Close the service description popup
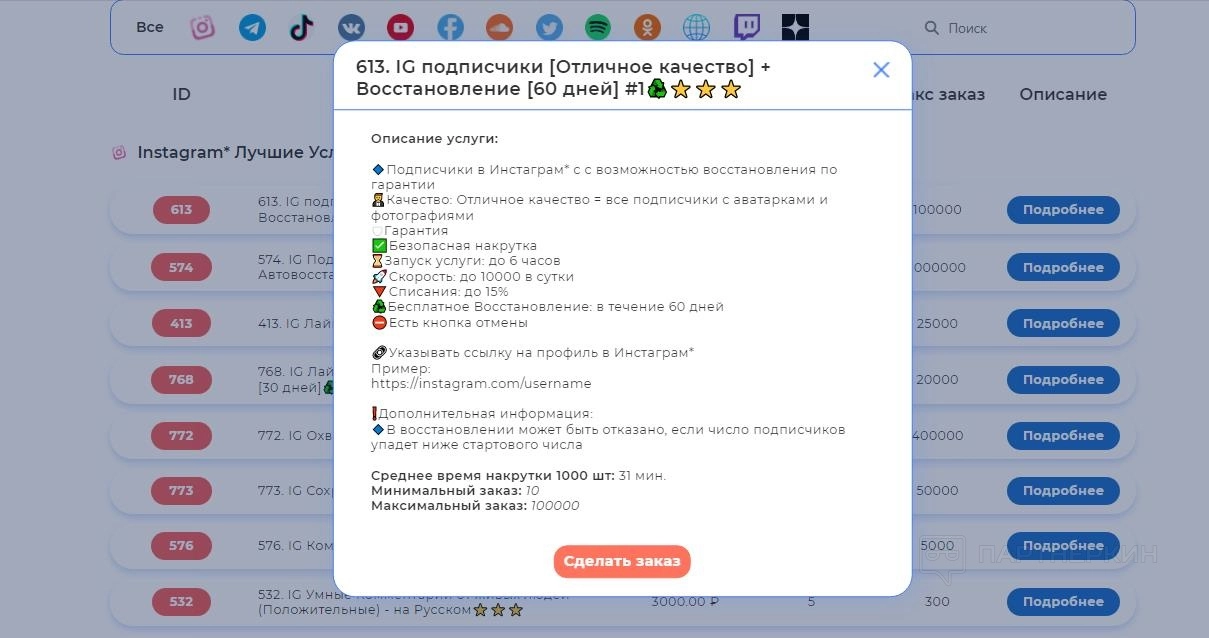Image resolution: width=1209 pixels, height=638 pixels. coord(881,69)
